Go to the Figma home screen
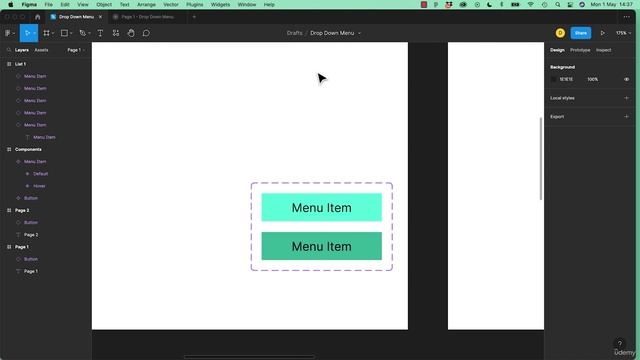 point(38,17)
